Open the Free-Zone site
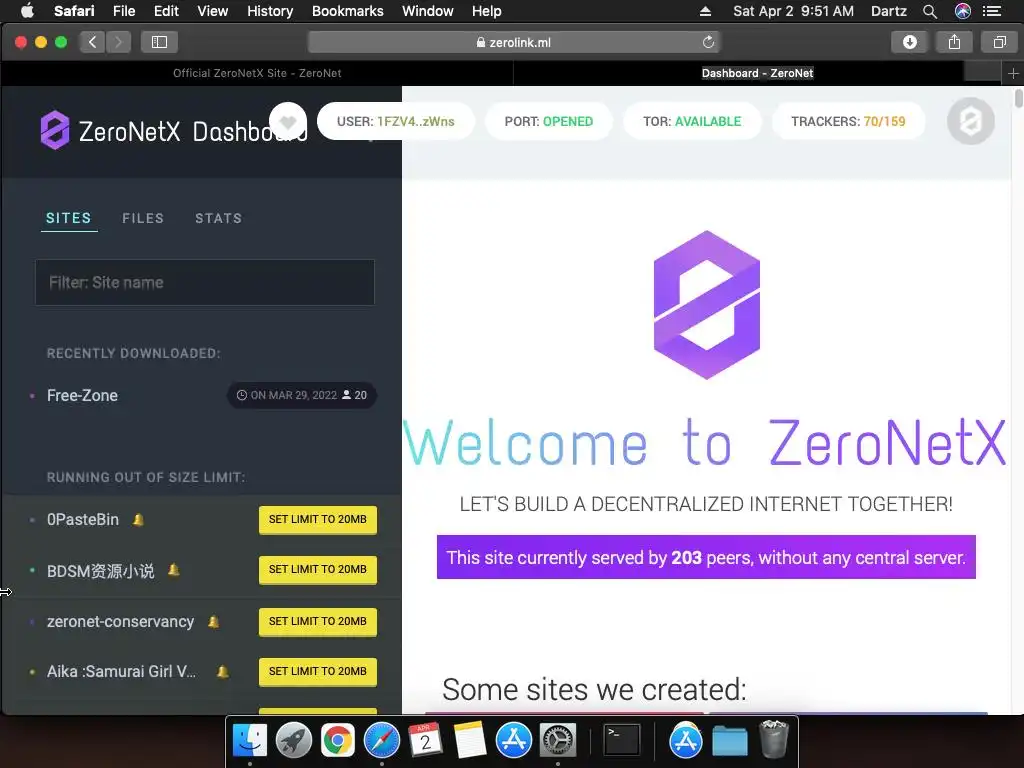 82,396
